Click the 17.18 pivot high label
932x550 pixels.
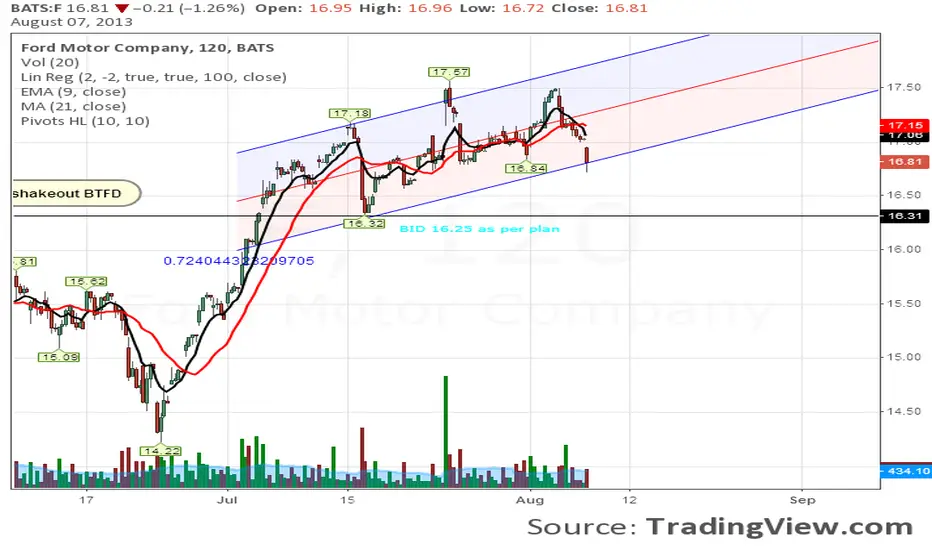point(351,113)
